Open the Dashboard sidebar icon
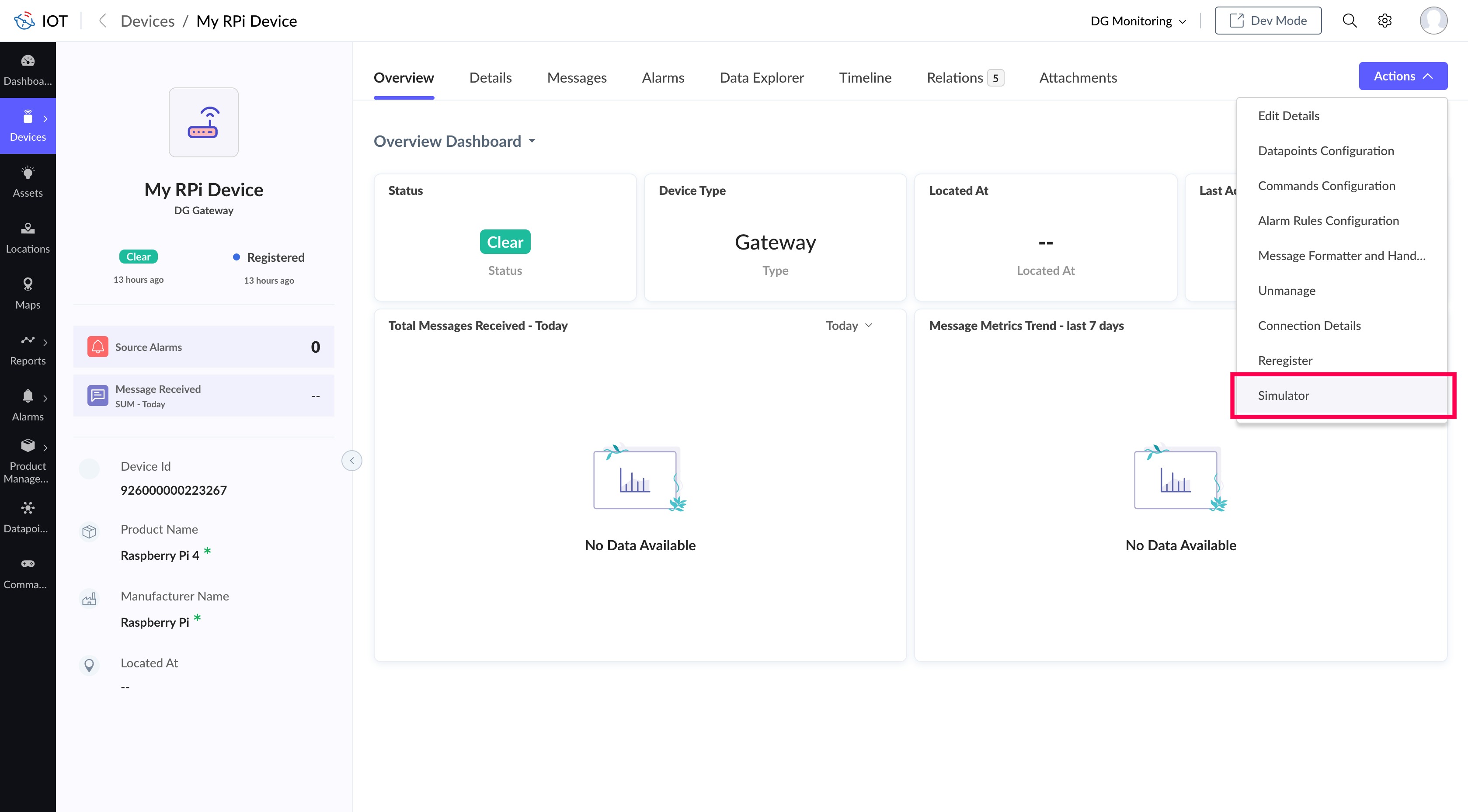The image size is (1468, 812). point(28,61)
